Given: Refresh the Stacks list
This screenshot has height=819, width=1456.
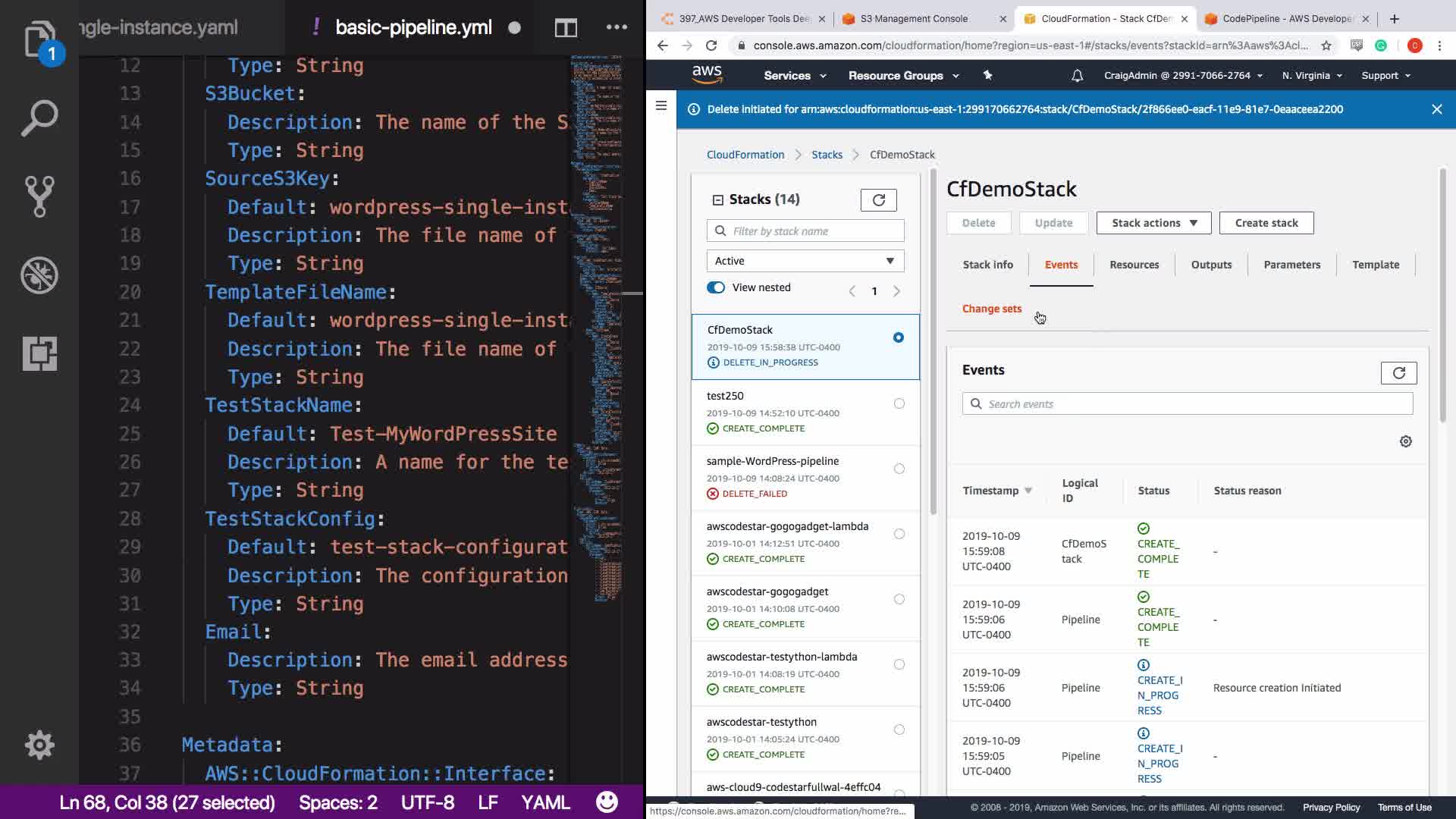Looking at the screenshot, I should (x=878, y=200).
